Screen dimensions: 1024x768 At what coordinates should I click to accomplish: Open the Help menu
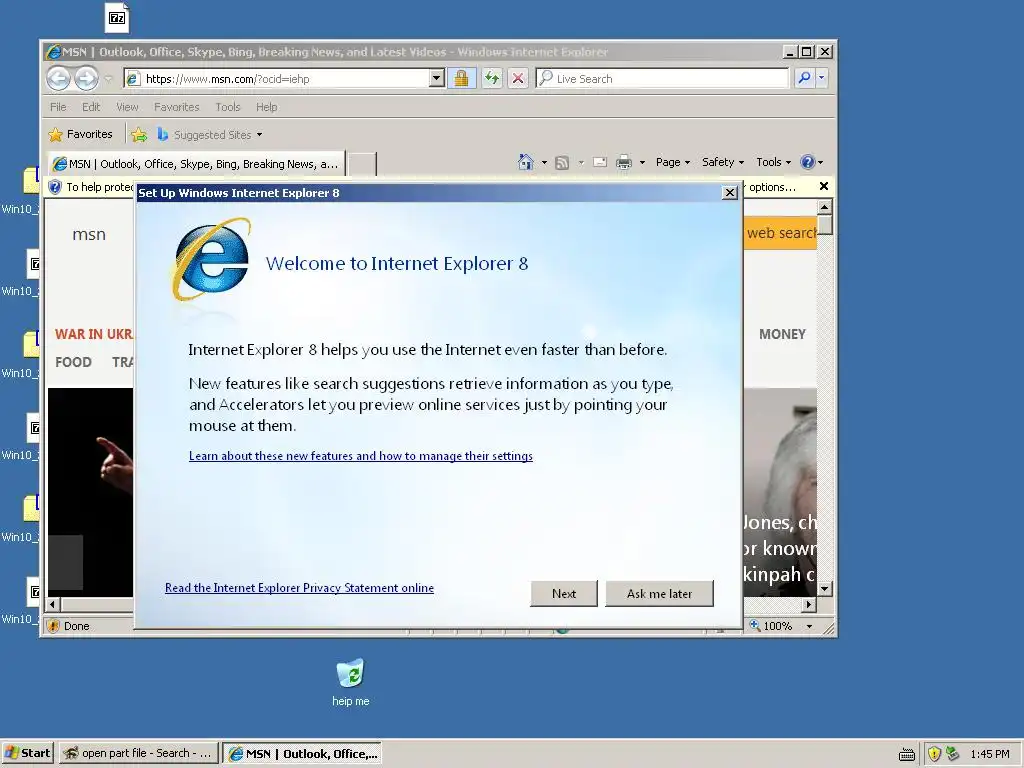click(x=266, y=107)
